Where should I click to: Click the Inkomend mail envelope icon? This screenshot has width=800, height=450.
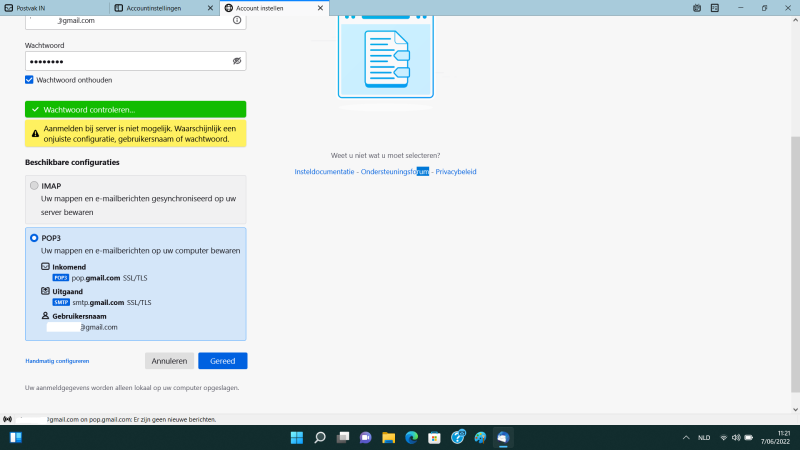(45, 266)
